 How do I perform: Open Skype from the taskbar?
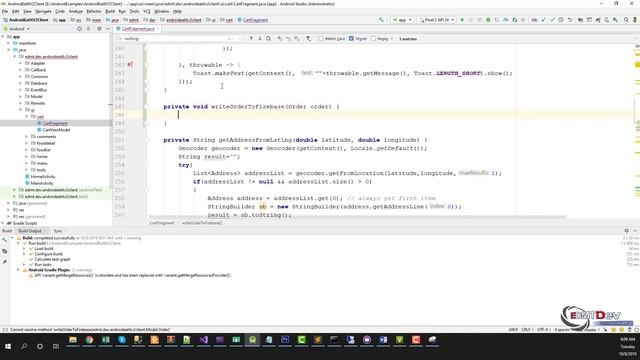122,340
